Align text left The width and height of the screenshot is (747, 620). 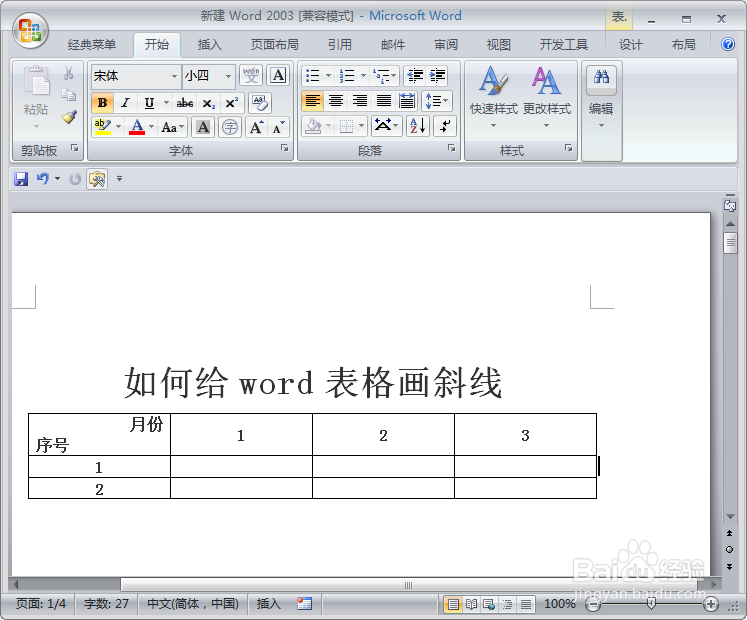pos(313,101)
